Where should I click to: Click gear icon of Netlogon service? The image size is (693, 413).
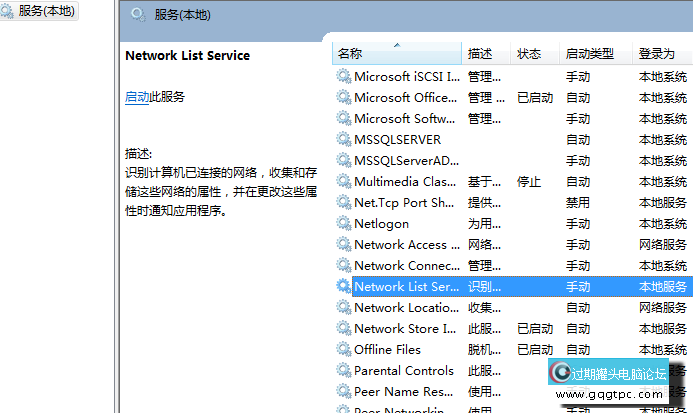pos(343,223)
